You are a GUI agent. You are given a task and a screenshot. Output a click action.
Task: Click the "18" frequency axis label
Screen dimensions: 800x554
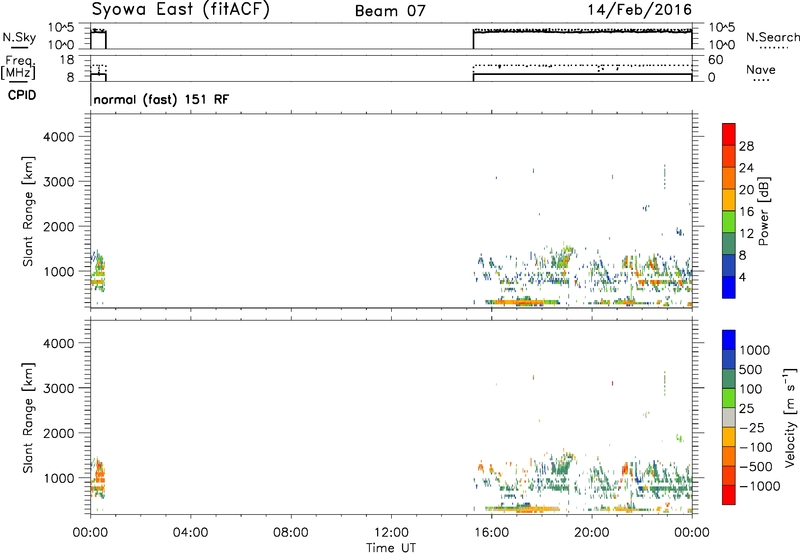point(67,60)
